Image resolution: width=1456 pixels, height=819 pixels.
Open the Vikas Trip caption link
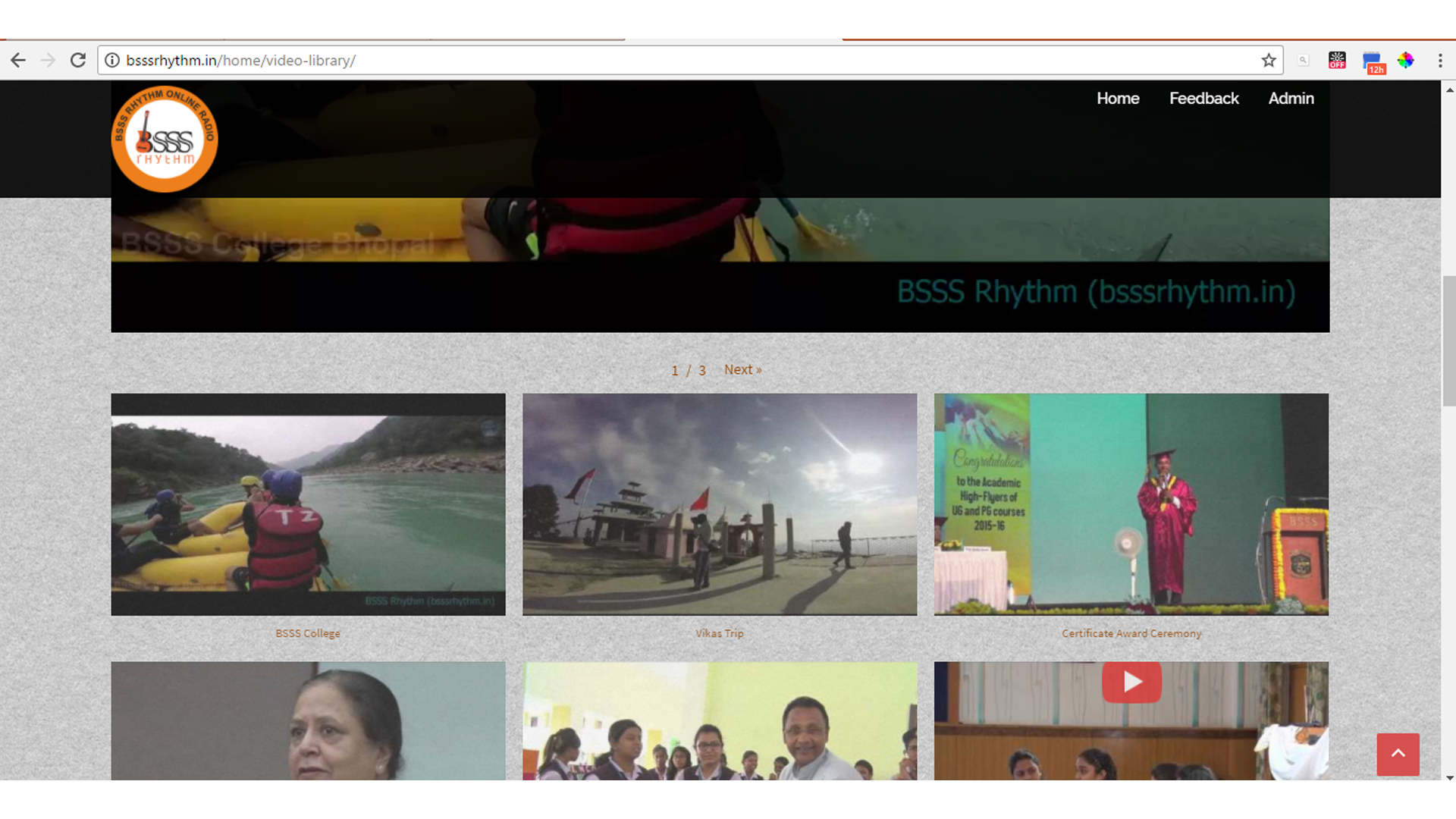(719, 633)
